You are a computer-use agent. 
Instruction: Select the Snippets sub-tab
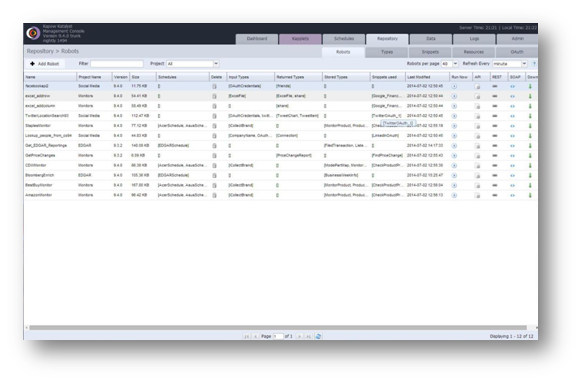(x=430, y=52)
